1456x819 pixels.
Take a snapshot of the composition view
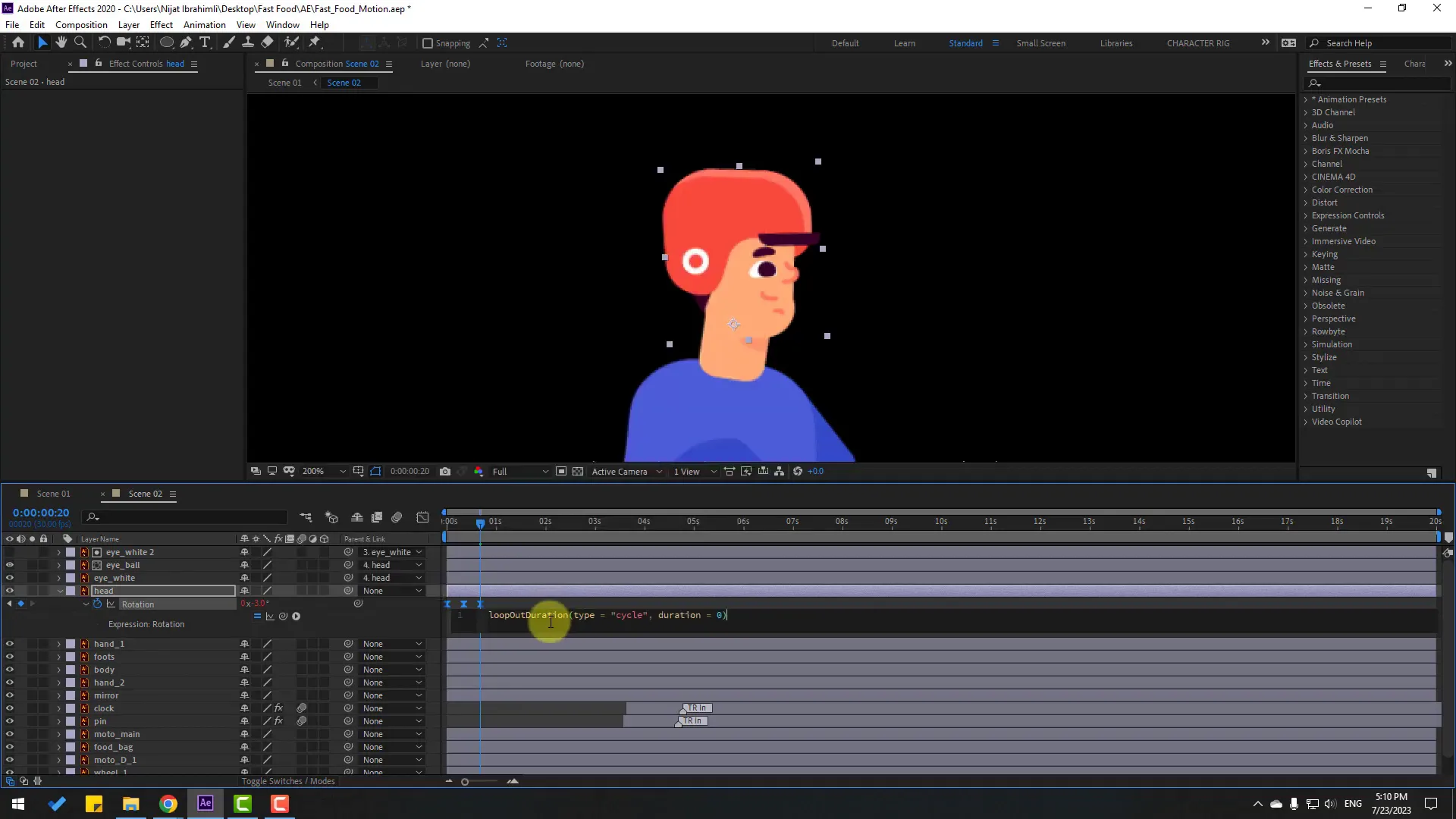tap(446, 471)
